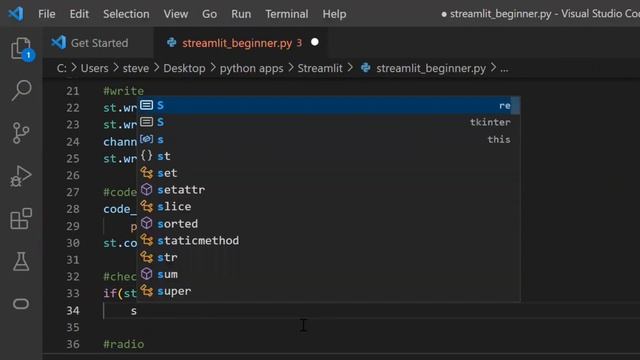Click streamlit_beginner.py in the breadcrumb
This screenshot has height=360, width=640.
click(x=431, y=68)
